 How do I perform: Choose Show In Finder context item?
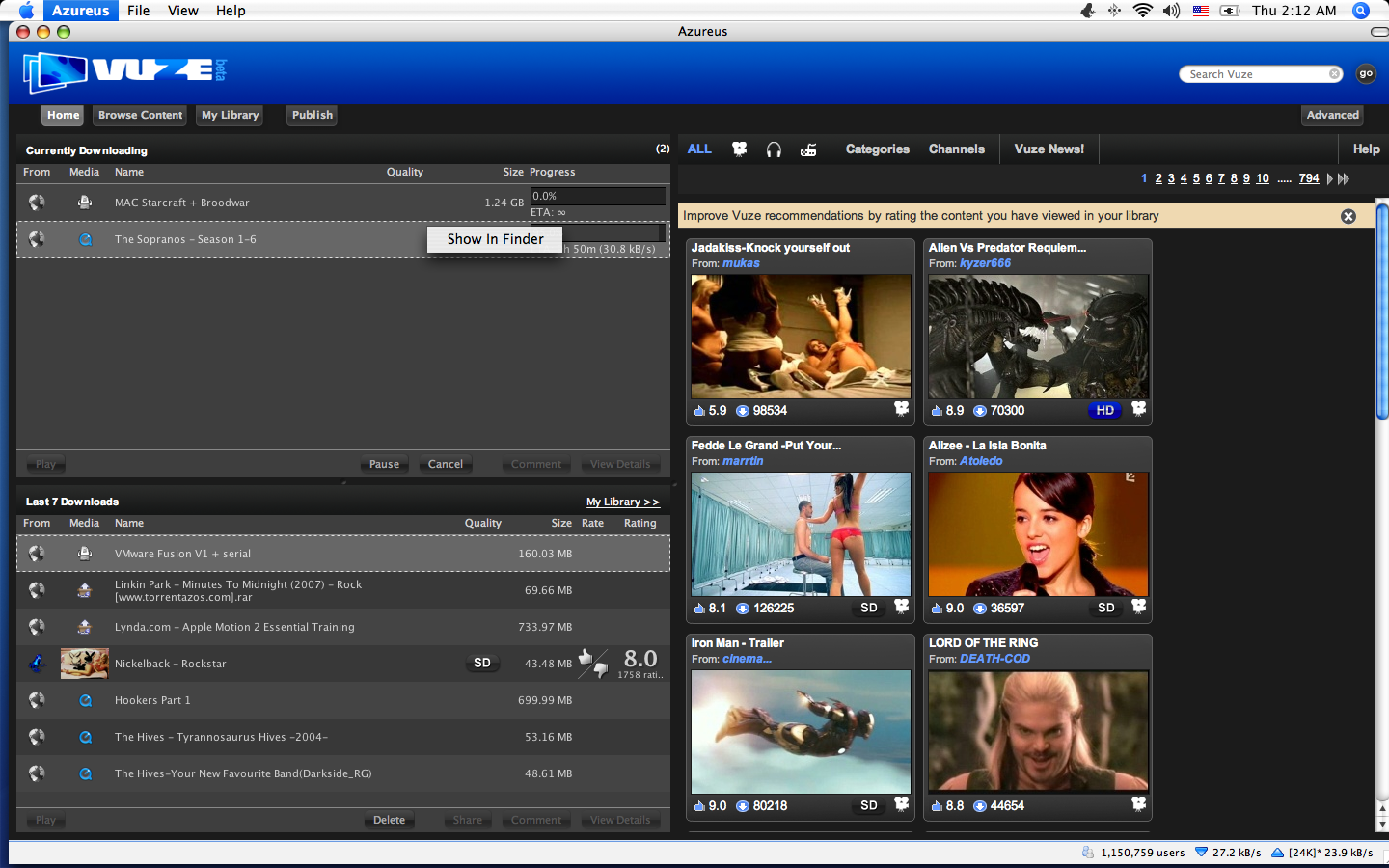click(x=495, y=239)
